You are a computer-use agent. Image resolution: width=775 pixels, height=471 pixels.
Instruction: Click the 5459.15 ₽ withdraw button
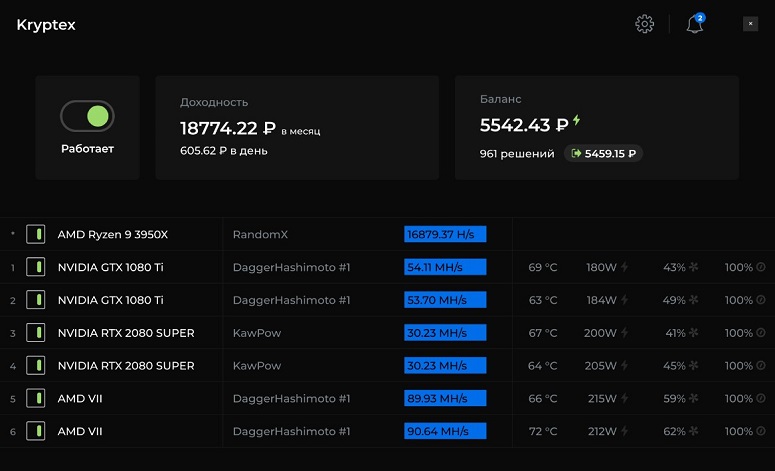pos(603,154)
